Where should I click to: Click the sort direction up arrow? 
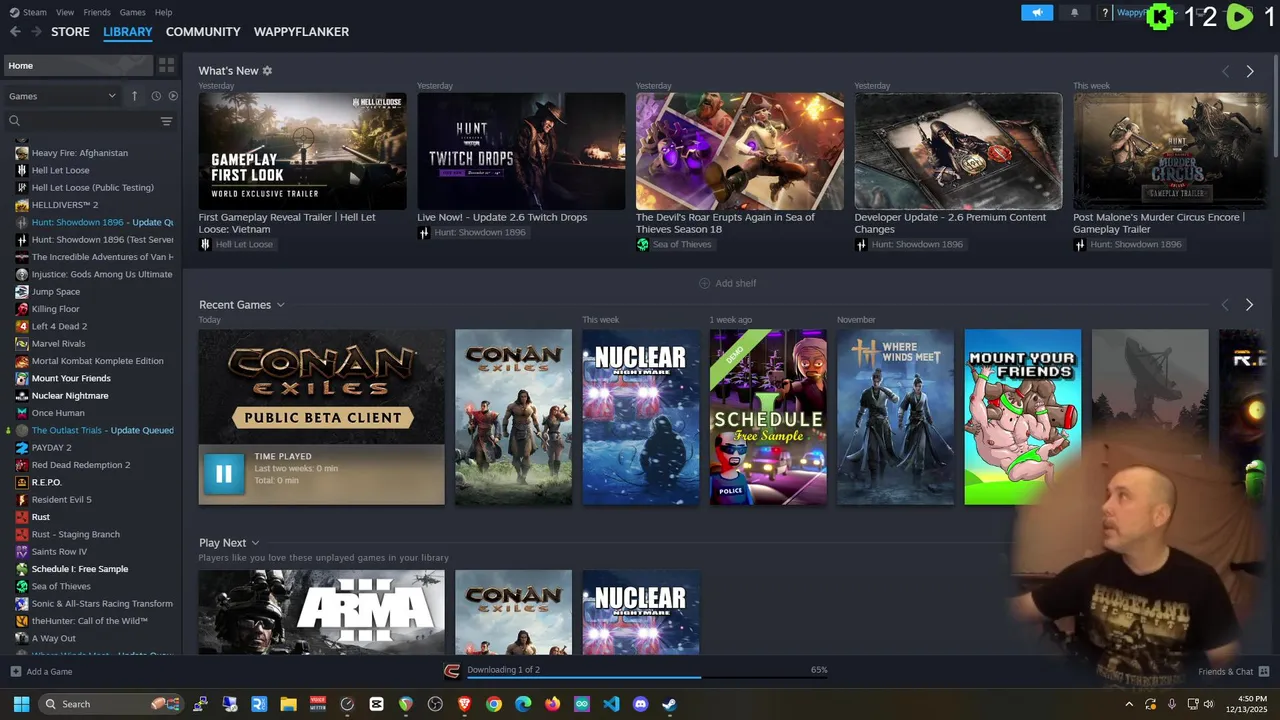pos(134,96)
